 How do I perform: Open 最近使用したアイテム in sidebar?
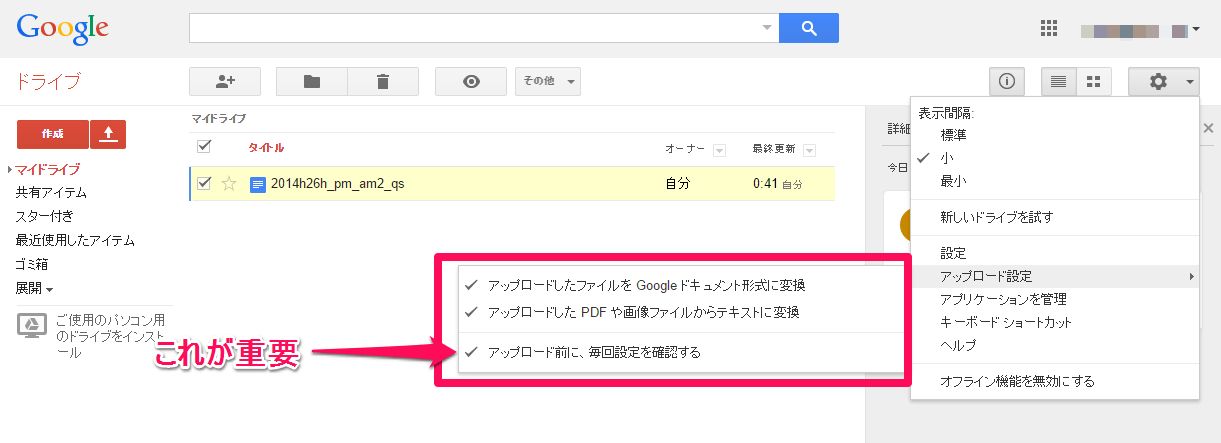click(75, 240)
